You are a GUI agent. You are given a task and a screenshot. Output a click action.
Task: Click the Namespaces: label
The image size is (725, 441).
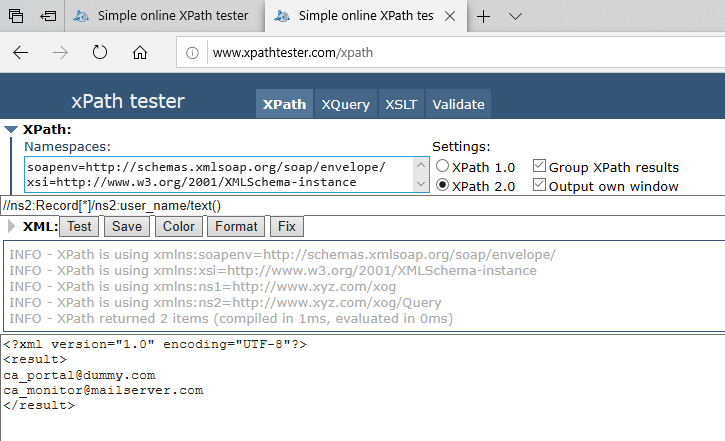pyautogui.click(x=68, y=147)
